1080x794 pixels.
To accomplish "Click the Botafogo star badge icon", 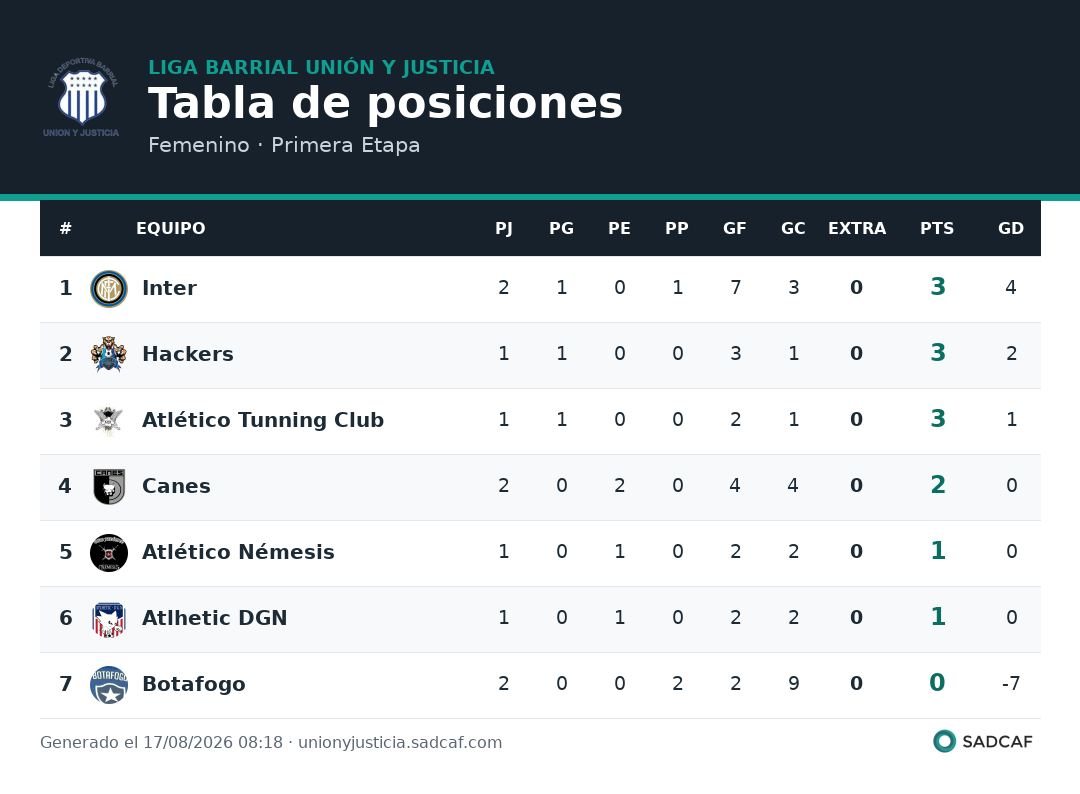I will (109, 685).
